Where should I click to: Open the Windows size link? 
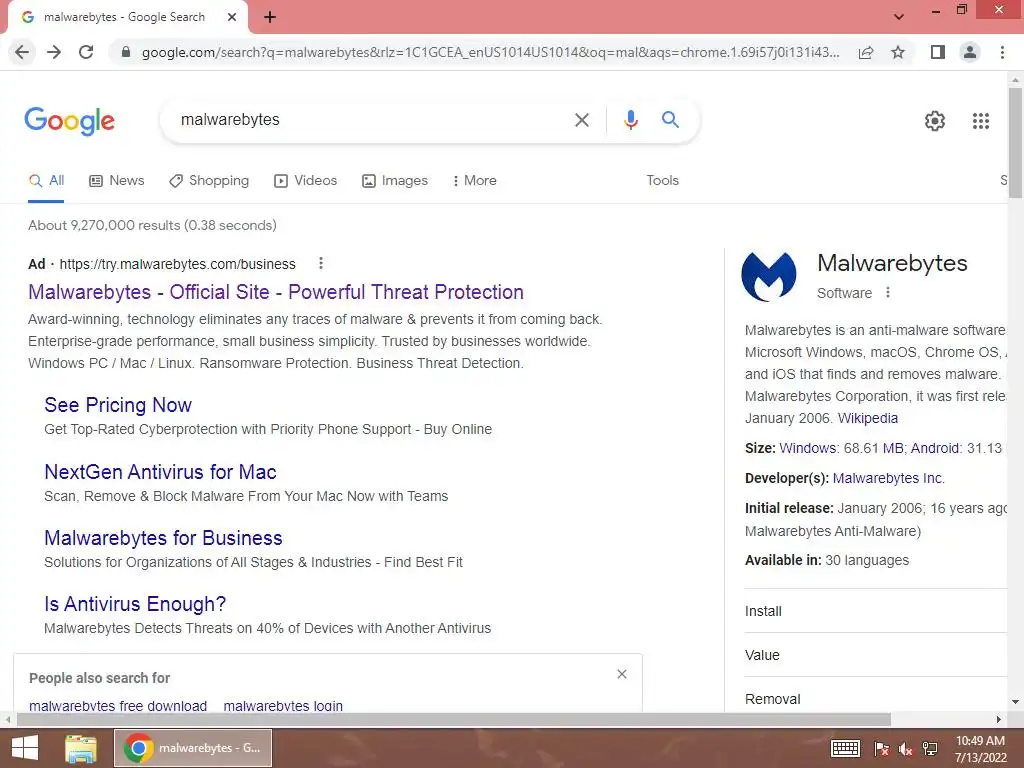pyautogui.click(x=808, y=448)
